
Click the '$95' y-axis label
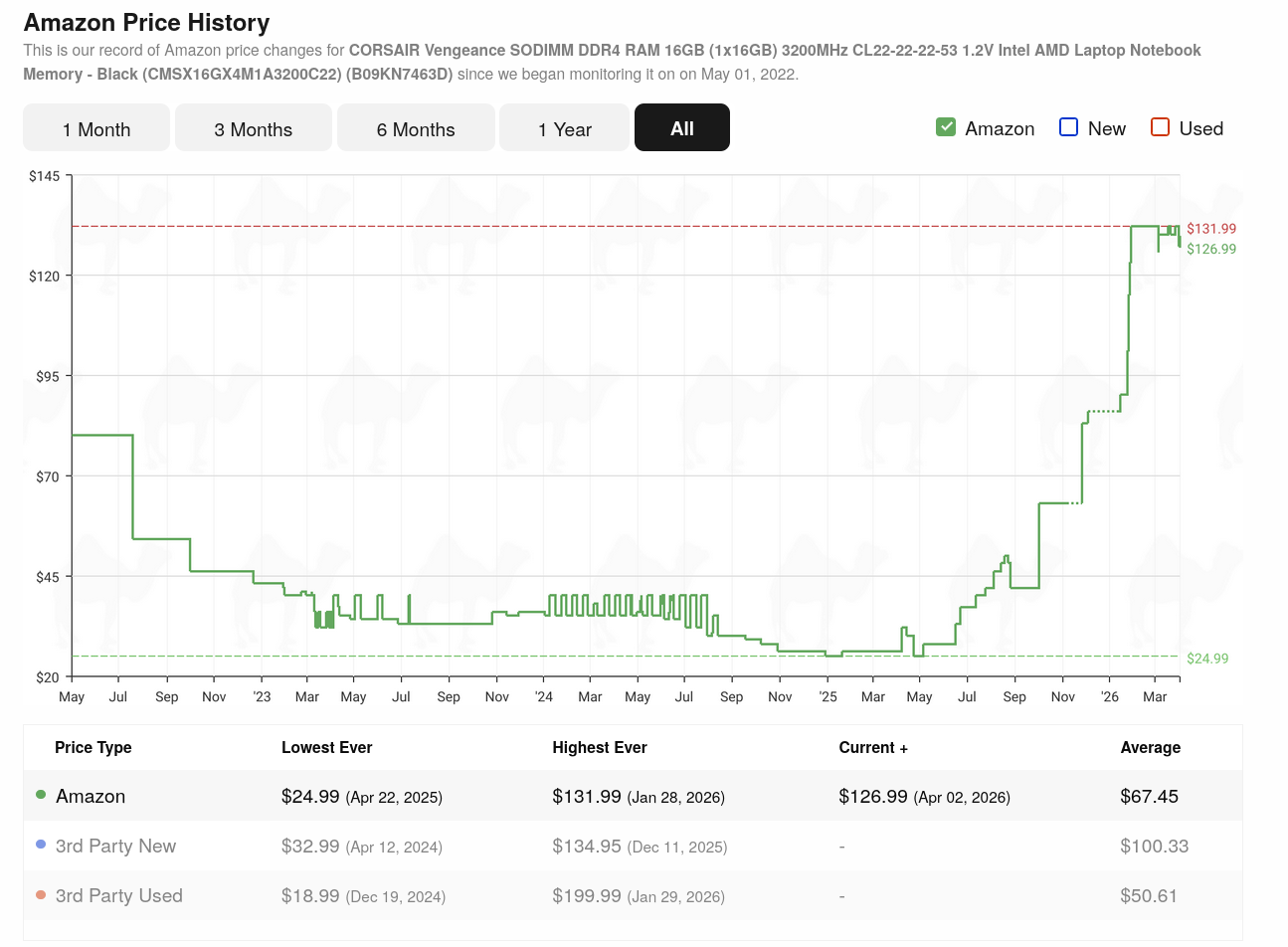pyautogui.click(x=48, y=377)
